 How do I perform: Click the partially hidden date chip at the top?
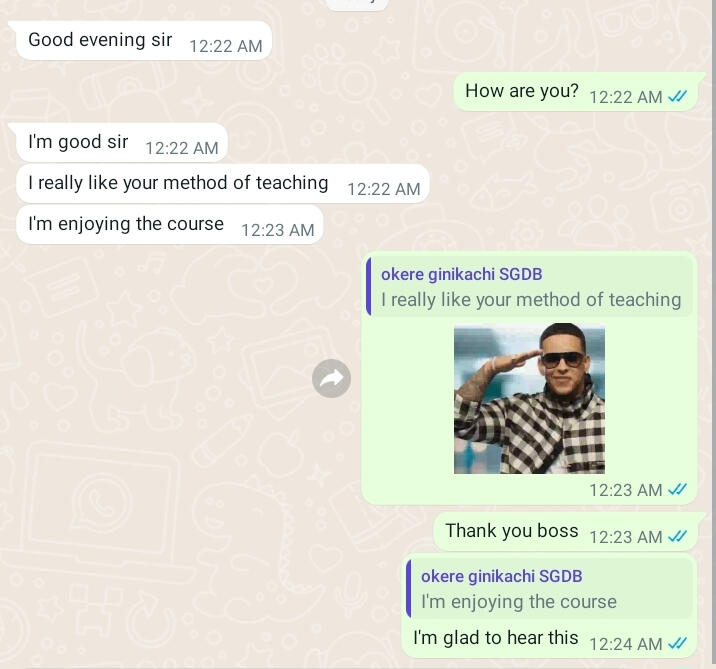358,4
